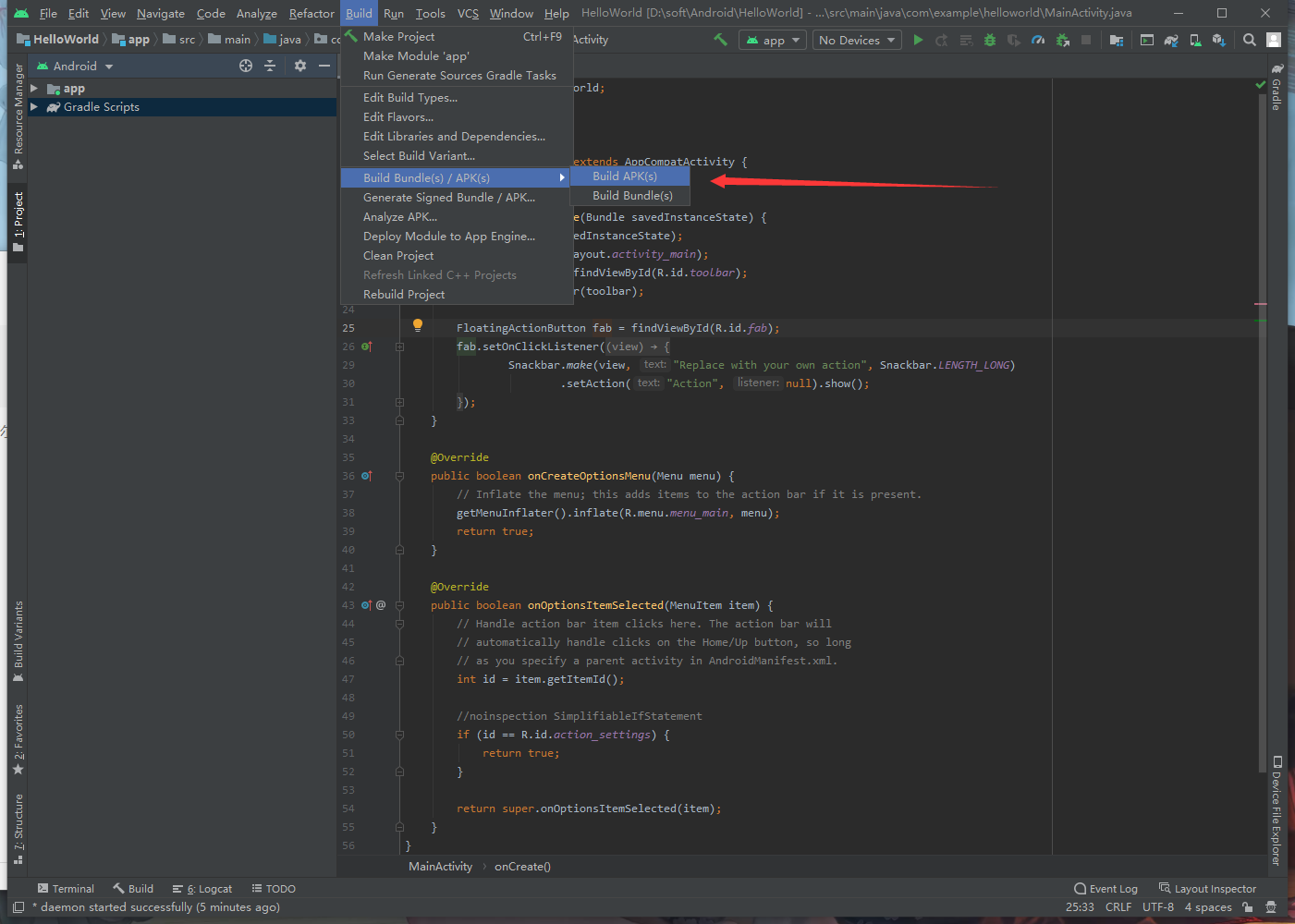Open the Event Log panel
This screenshot has height=924, width=1295.
pos(1106,889)
